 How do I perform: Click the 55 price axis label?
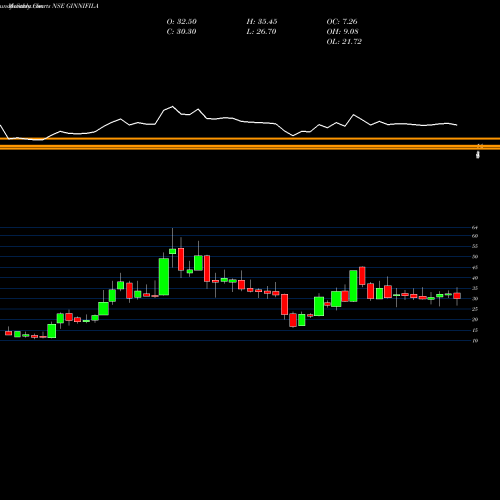click(x=475, y=246)
